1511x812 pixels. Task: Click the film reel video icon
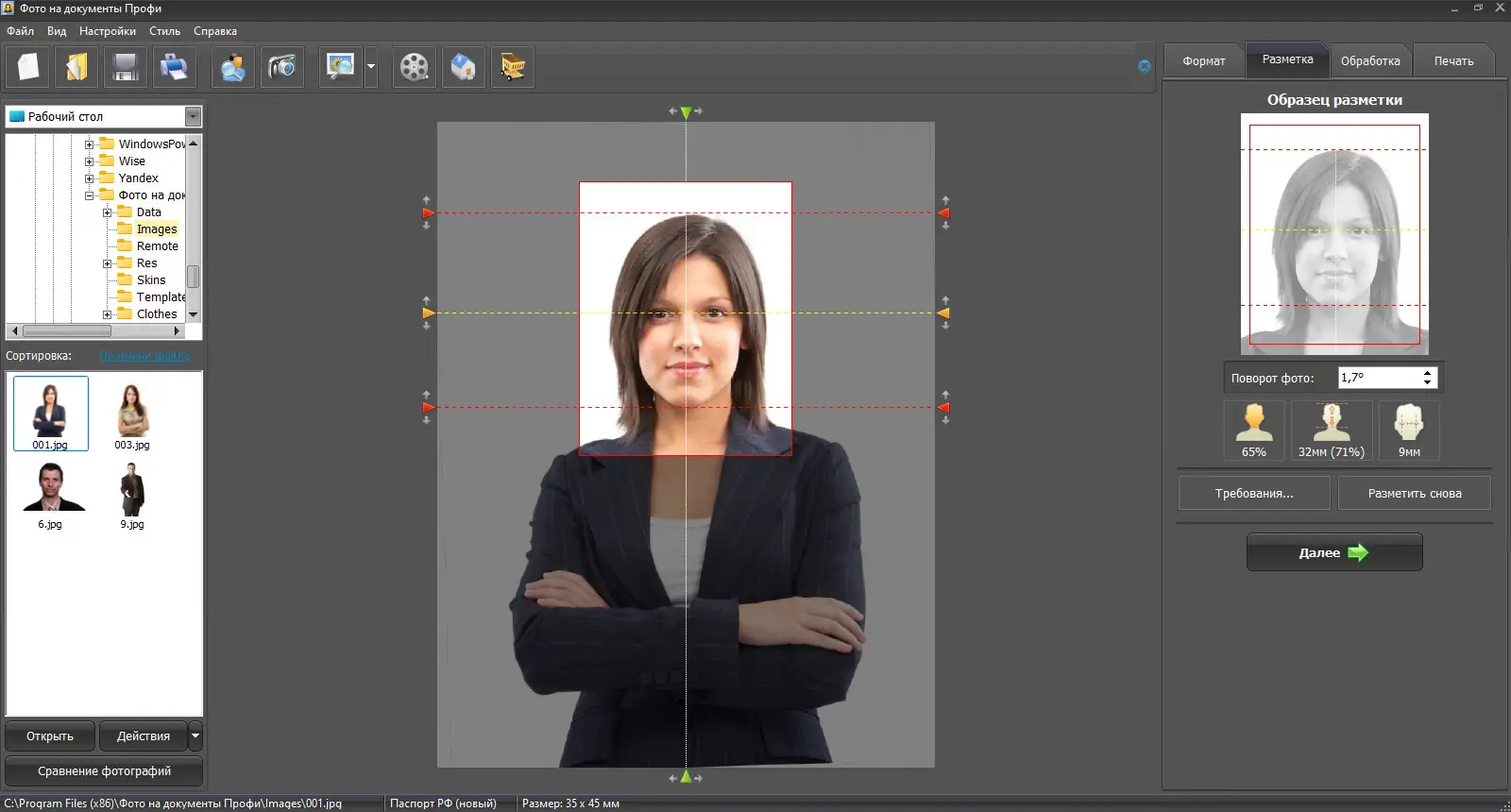click(414, 67)
